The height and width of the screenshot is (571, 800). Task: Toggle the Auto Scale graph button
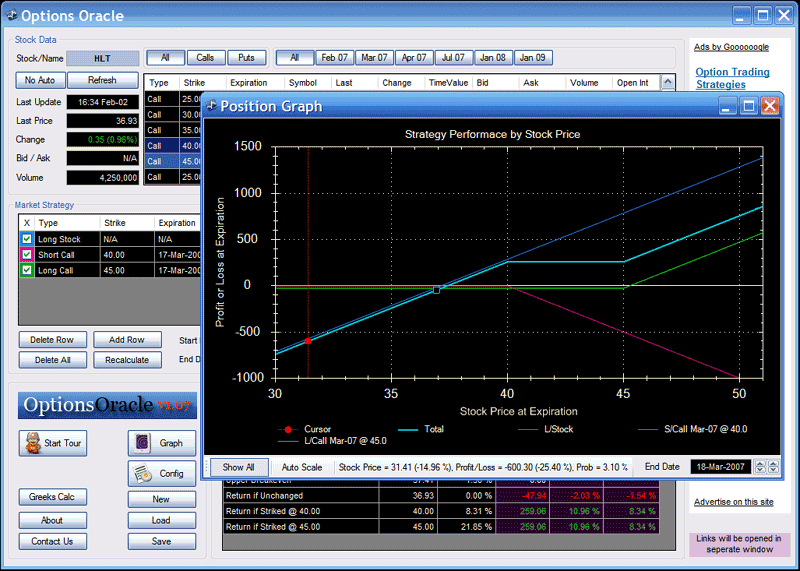point(302,467)
